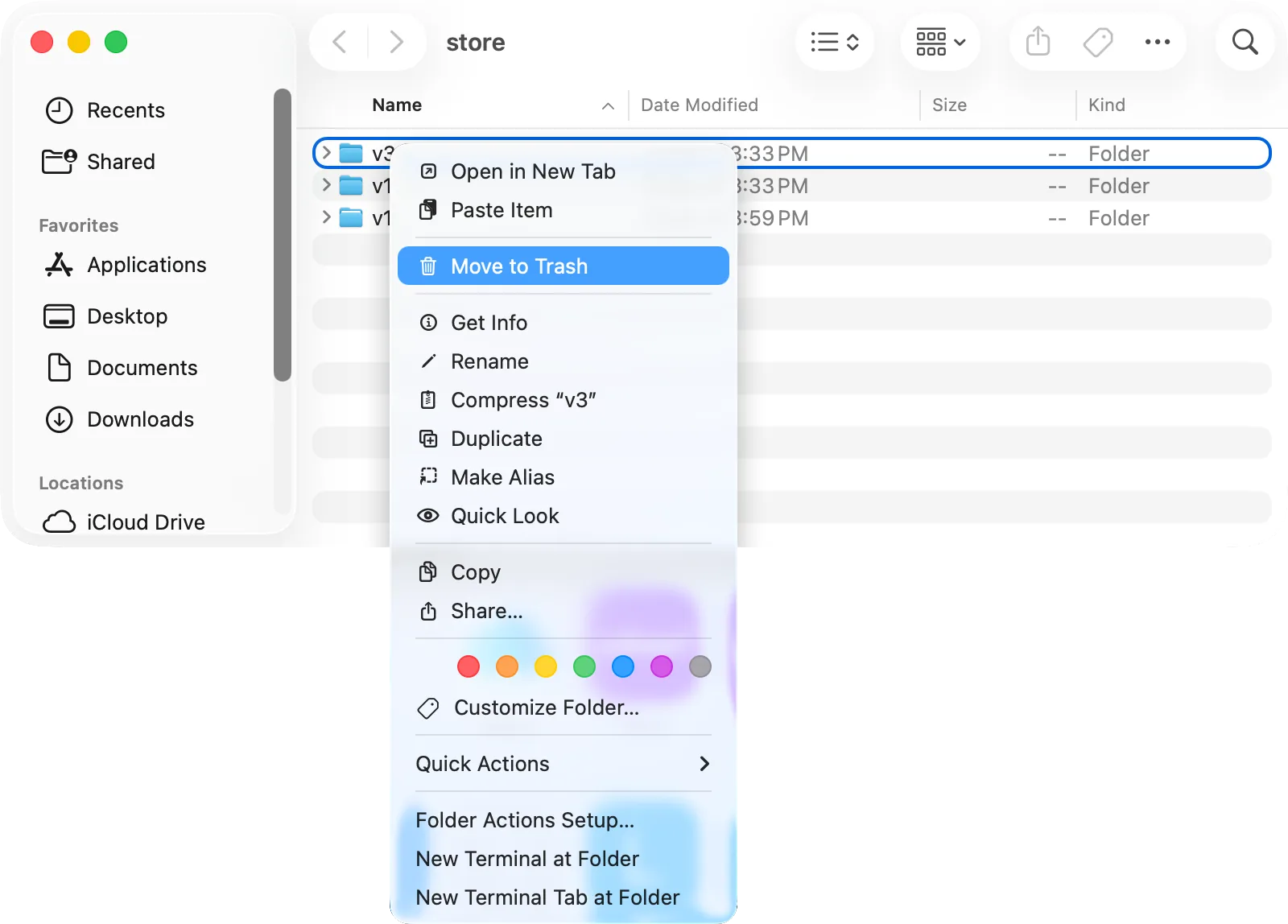Choose Copy from the context menu
Screen dimensions: 1288x924
coord(563,572)
